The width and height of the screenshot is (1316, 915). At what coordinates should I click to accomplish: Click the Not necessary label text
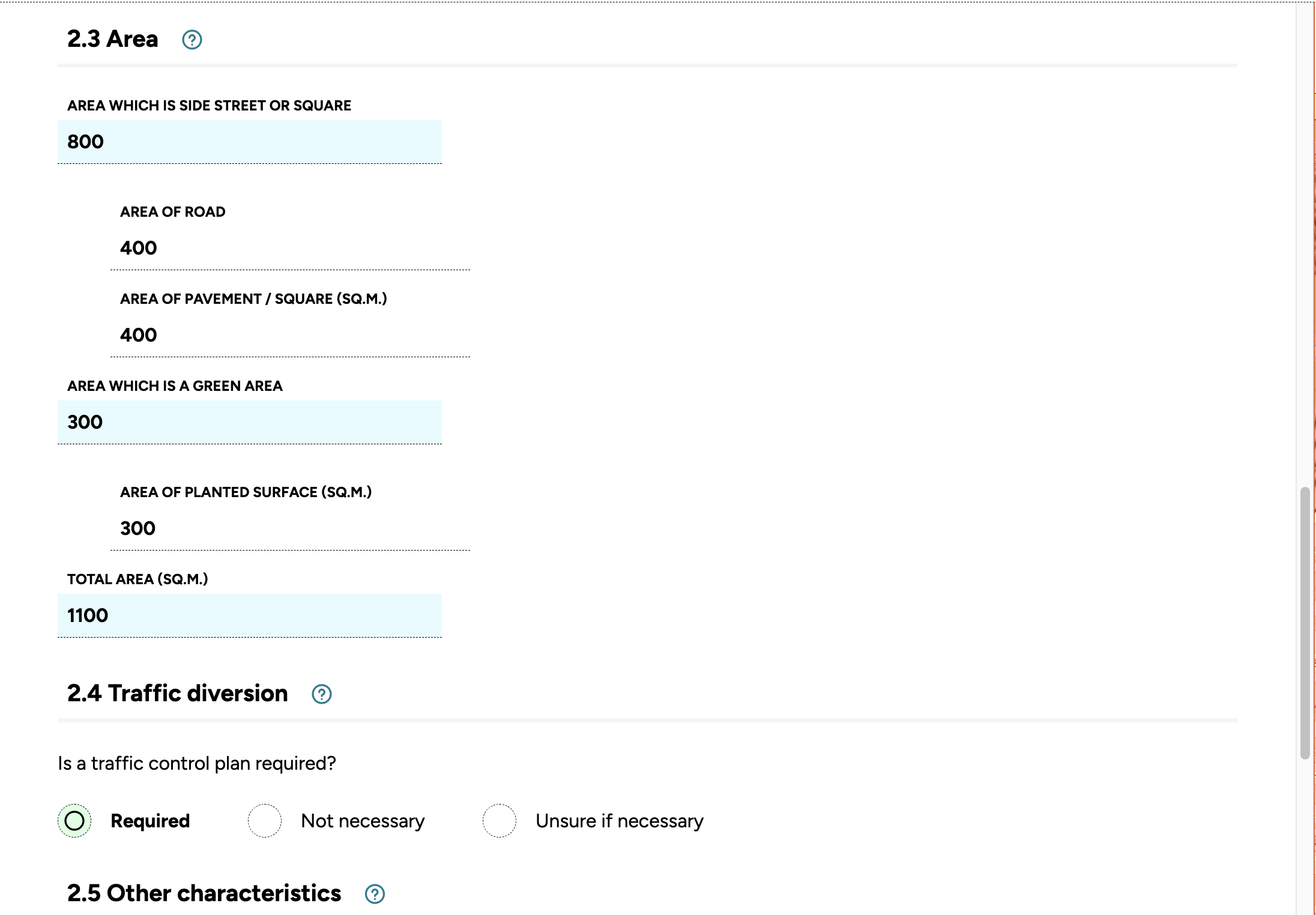pos(363,821)
